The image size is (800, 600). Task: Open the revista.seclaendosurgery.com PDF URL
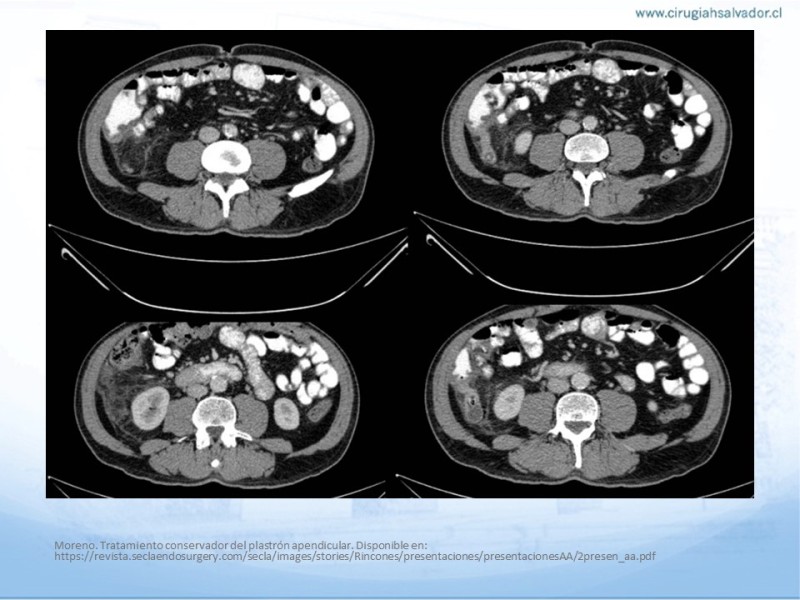coord(355,556)
